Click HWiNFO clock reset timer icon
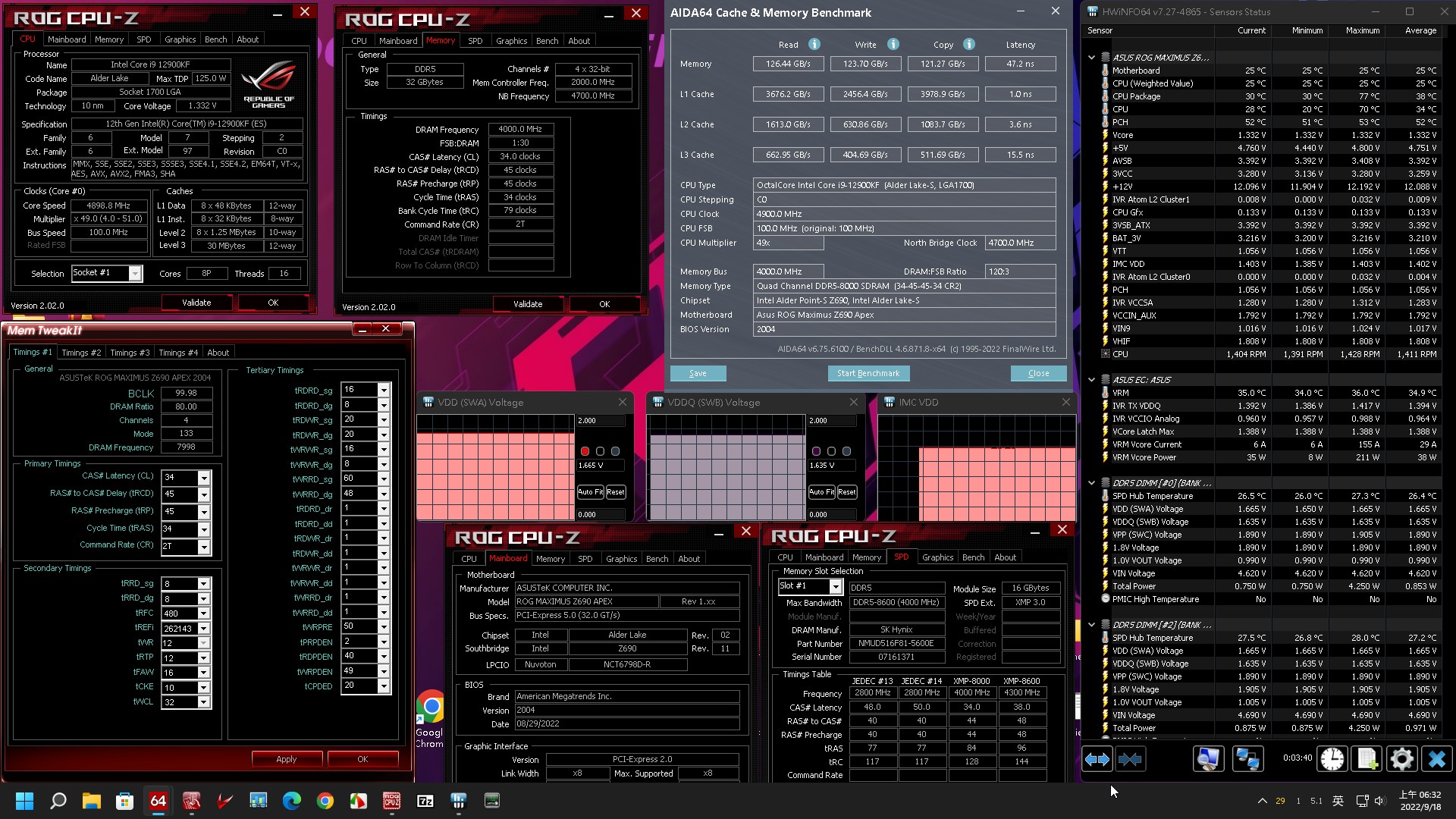This screenshot has width=1456, height=819. (1332, 759)
